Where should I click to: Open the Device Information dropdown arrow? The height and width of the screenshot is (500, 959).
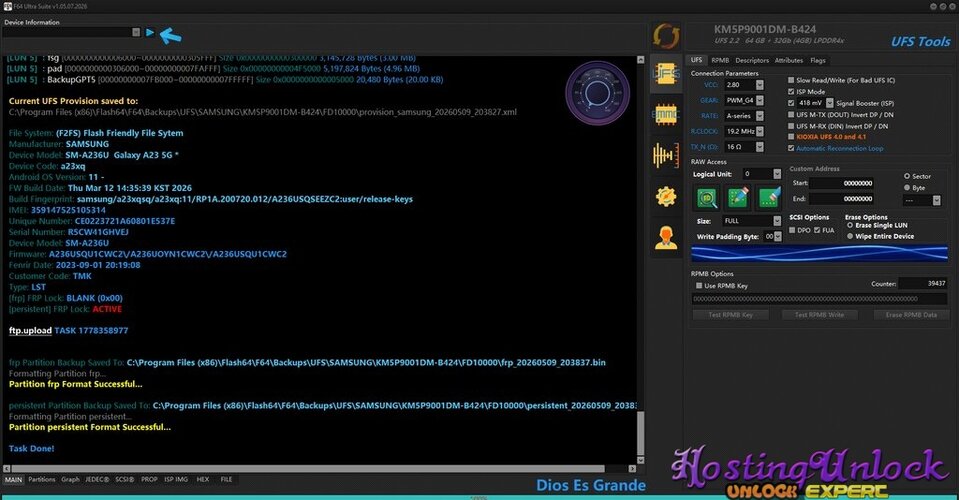[x=136, y=32]
